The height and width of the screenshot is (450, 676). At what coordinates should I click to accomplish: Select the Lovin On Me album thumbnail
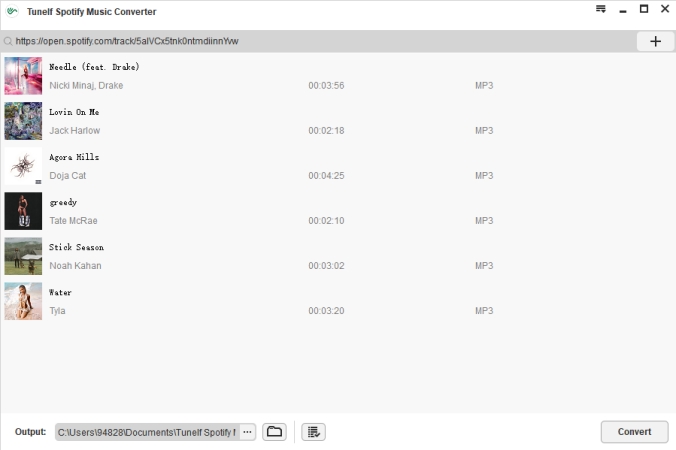pos(23,121)
